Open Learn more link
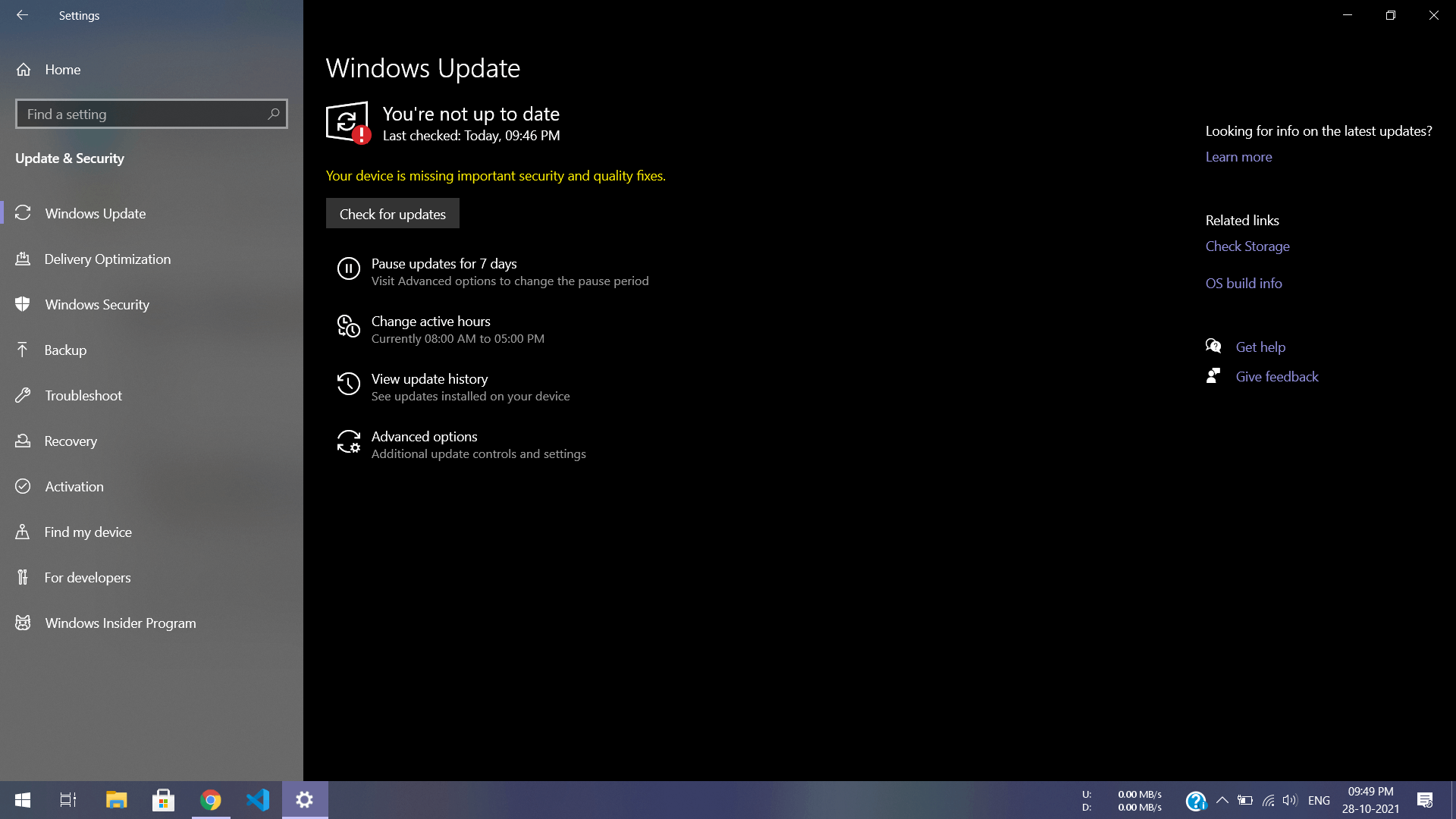 (x=1238, y=157)
